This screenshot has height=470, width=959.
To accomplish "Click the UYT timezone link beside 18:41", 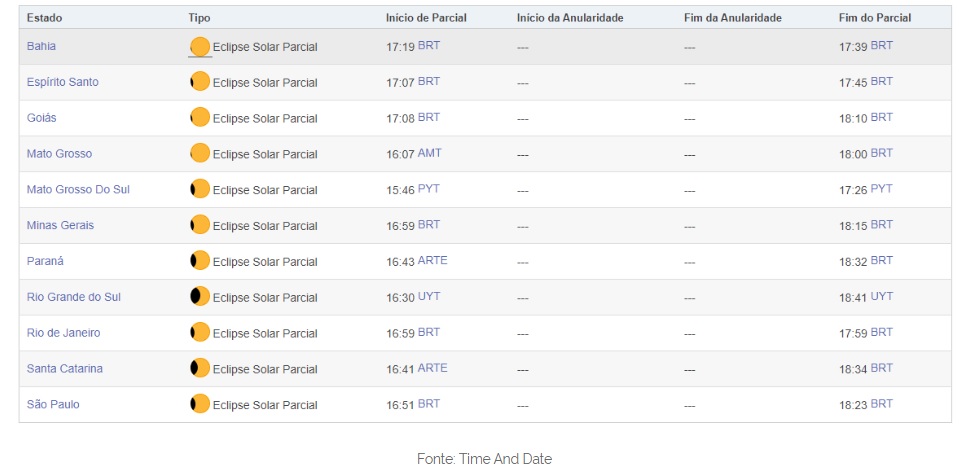I will 881,296.
